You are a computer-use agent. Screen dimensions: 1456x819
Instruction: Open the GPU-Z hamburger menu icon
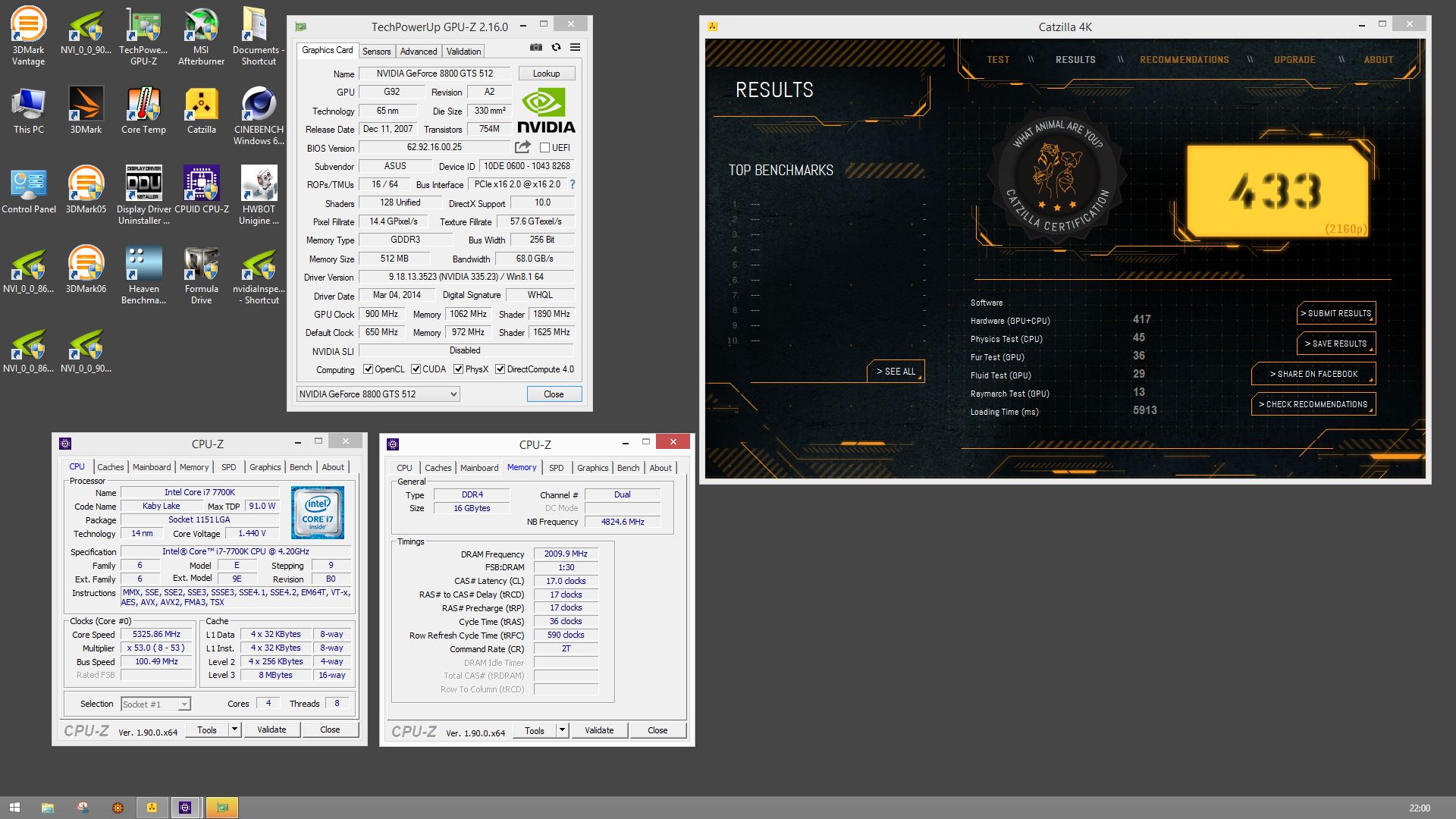(x=576, y=47)
